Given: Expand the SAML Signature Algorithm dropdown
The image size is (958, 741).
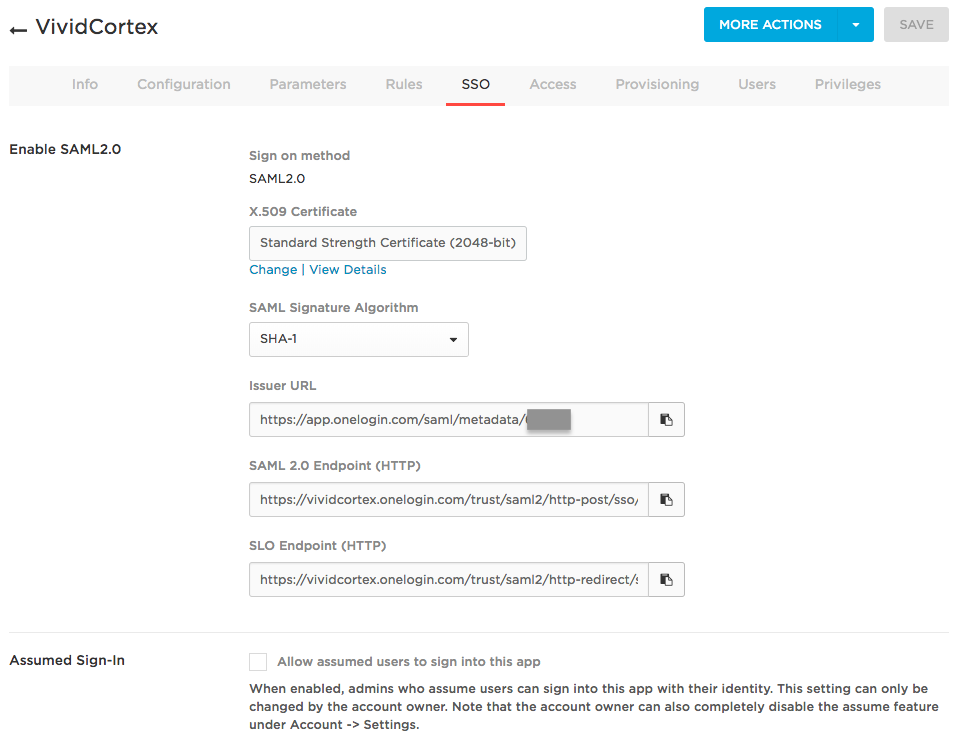Looking at the screenshot, I should click(359, 339).
